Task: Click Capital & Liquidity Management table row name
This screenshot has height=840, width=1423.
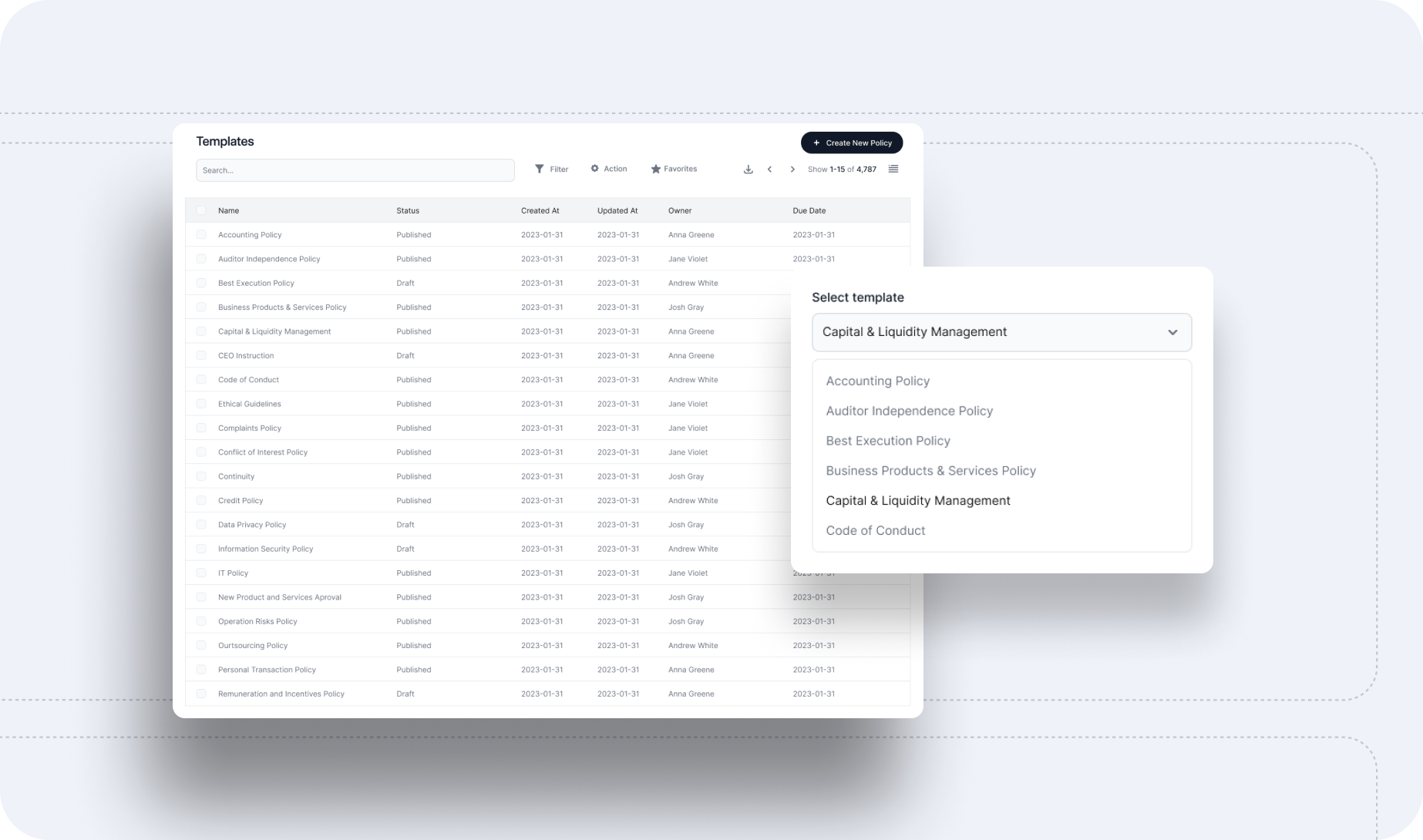Action: pyautogui.click(x=274, y=331)
